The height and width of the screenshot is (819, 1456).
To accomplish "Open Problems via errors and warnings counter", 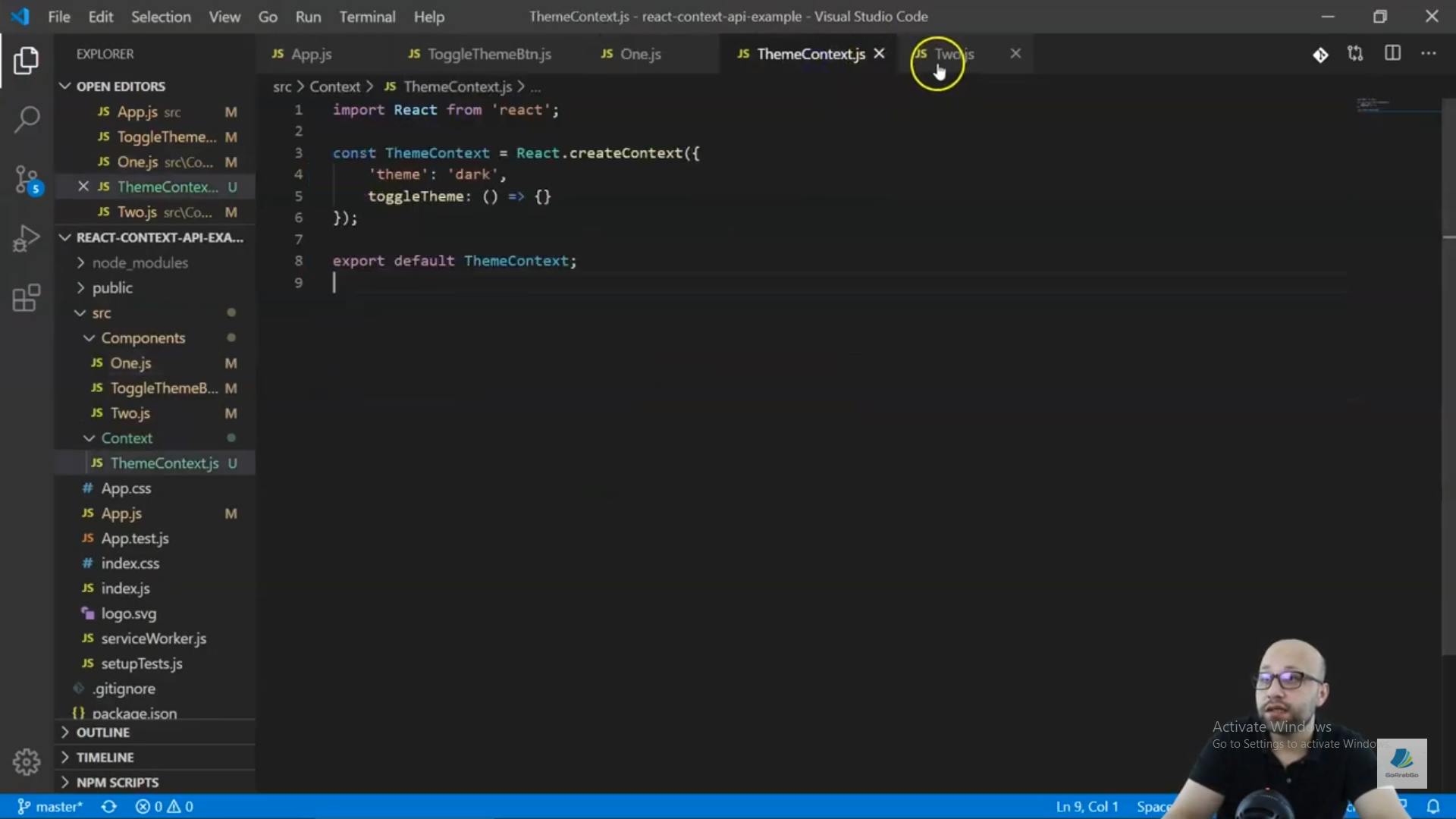I will pos(165,806).
